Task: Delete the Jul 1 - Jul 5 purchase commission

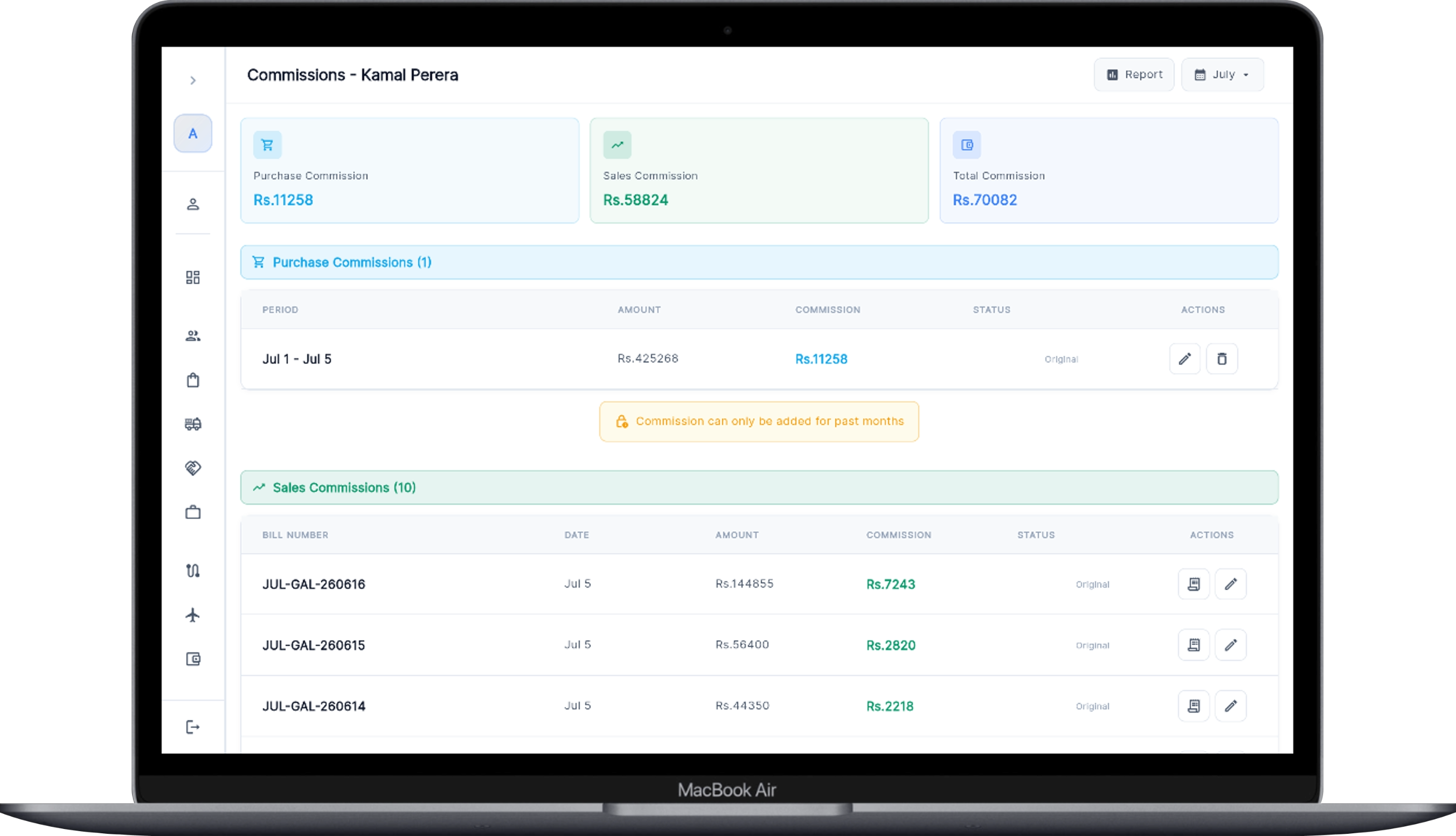Action: (1222, 359)
